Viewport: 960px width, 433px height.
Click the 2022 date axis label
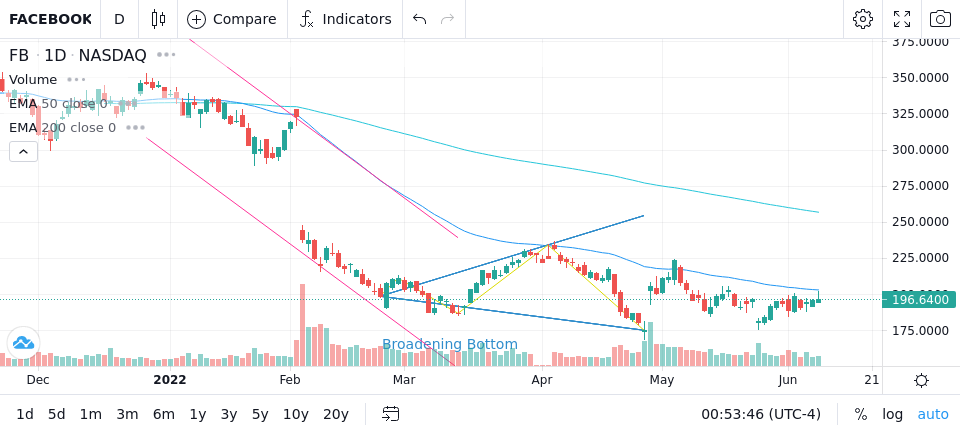point(170,380)
